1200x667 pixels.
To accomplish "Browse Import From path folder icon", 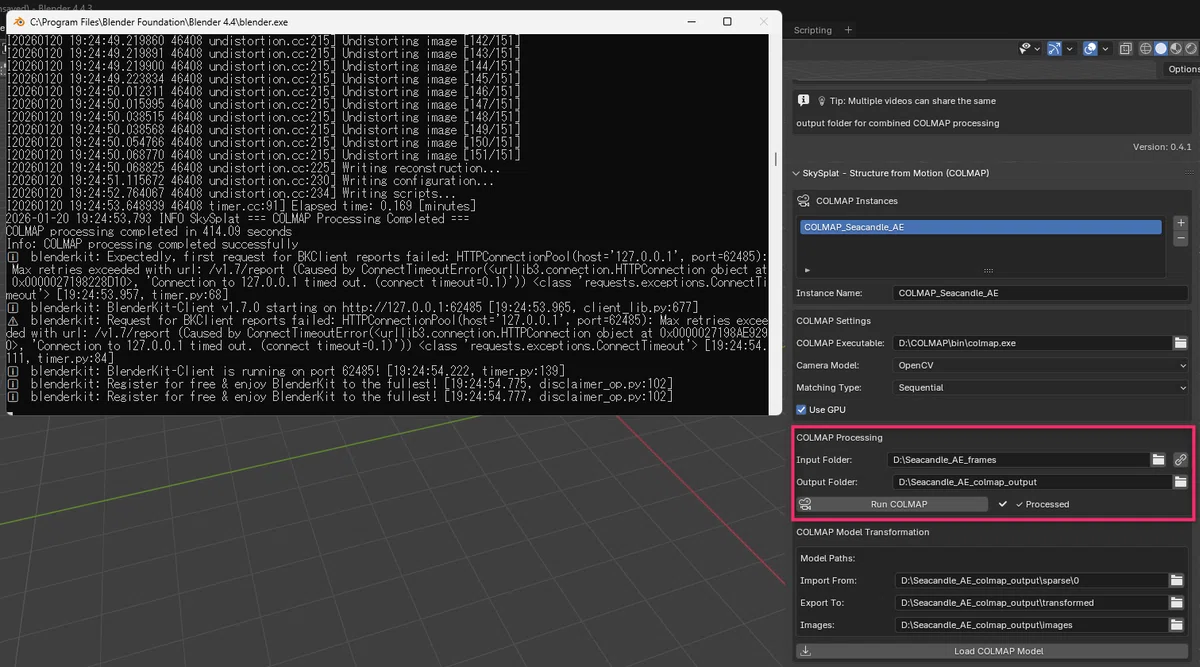I will tap(1178, 580).
